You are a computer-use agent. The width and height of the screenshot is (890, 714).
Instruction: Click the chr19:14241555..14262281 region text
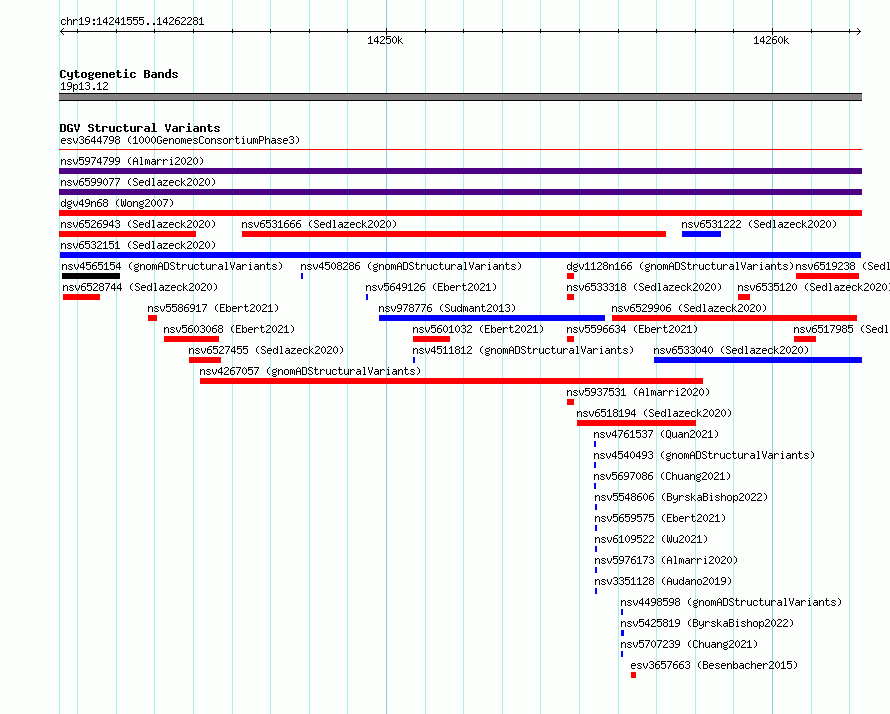pos(132,22)
